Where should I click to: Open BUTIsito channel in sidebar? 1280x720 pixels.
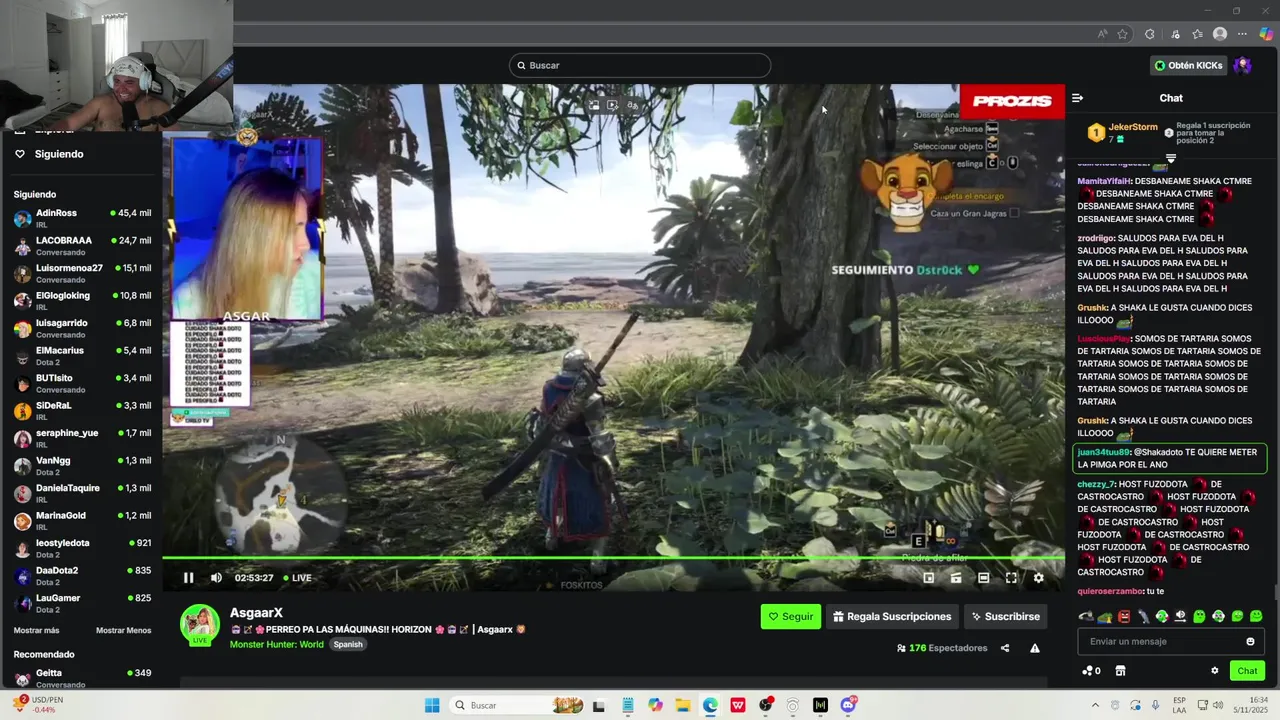82,383
